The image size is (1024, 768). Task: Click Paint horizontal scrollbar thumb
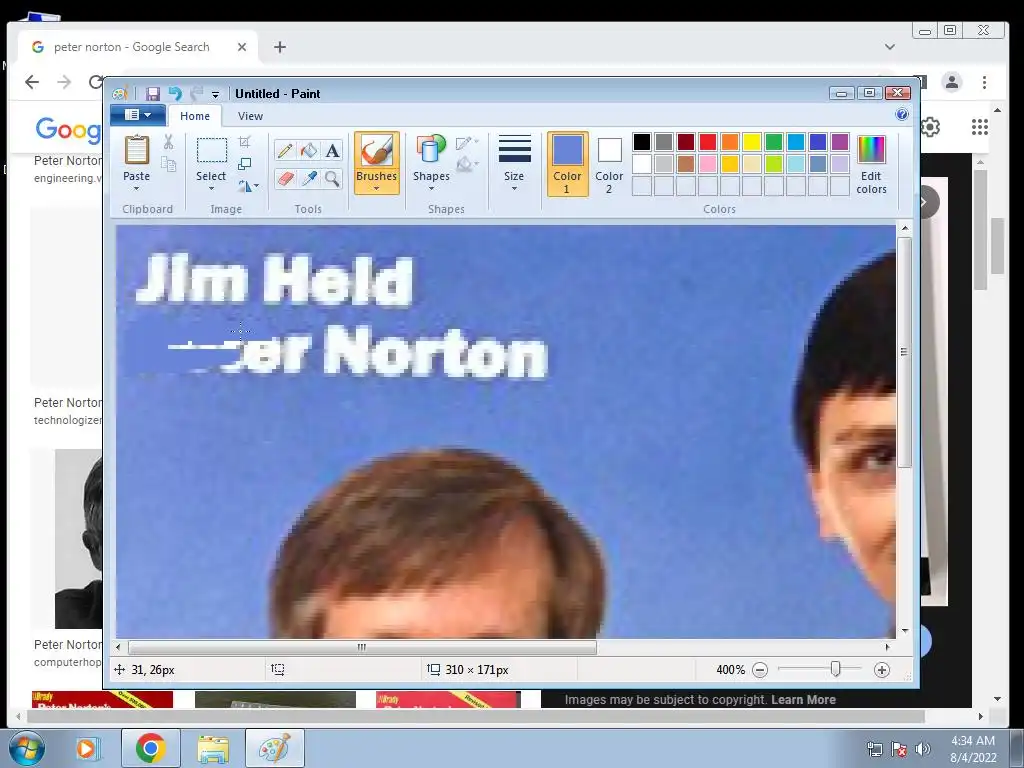tap(362, 647)
